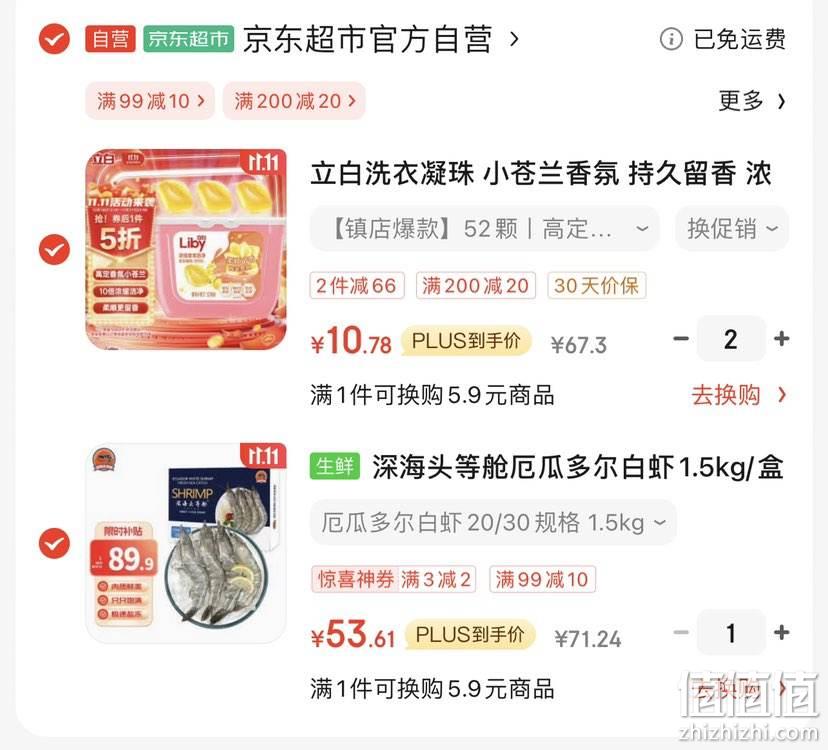Decrease the shrimp quantity with the minus icon
828x750 pixels.
[x=681, y=632]
